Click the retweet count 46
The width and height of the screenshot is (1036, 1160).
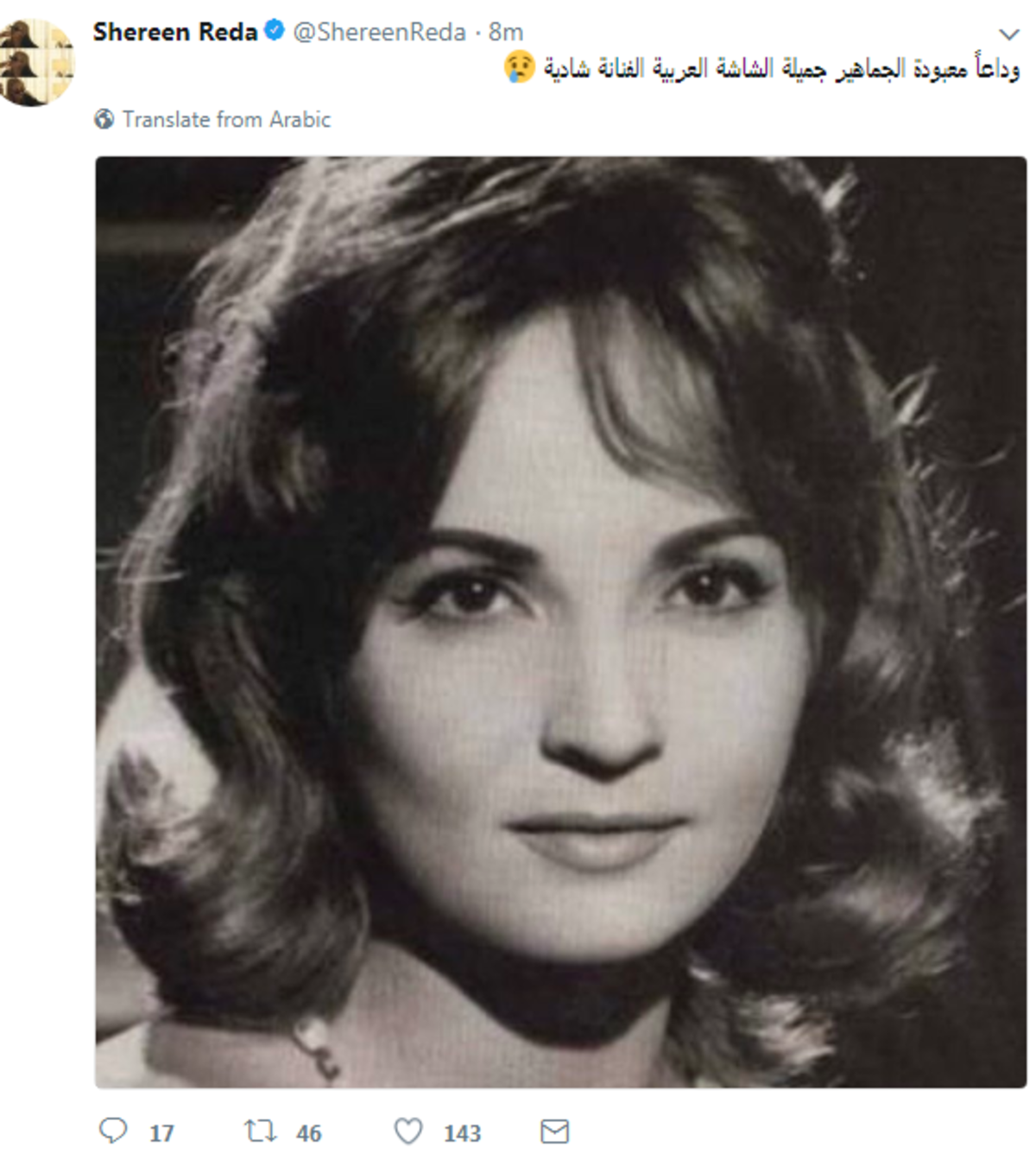point(308,1132)
